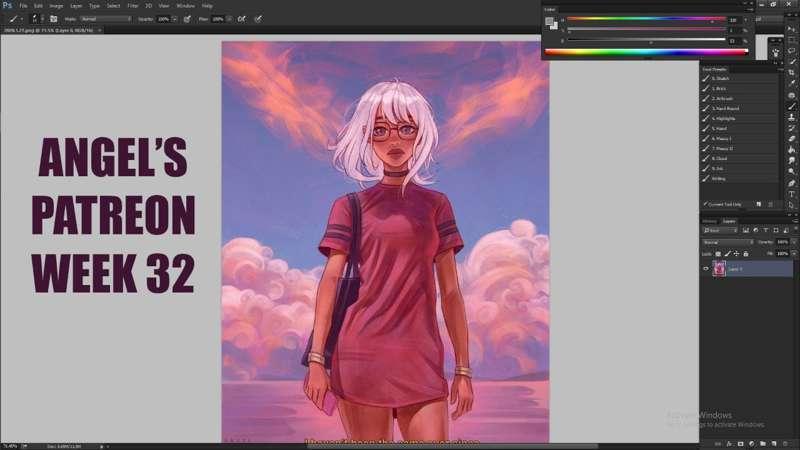Toggle filter for adjustment layers
Viewport: 800px width, 450px height.
click(756, 231)
